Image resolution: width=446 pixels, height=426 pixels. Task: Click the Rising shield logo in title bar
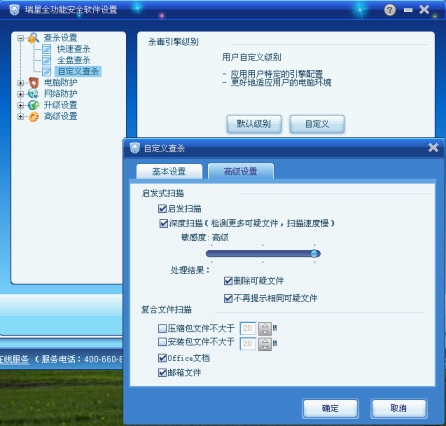click(14, 9)
